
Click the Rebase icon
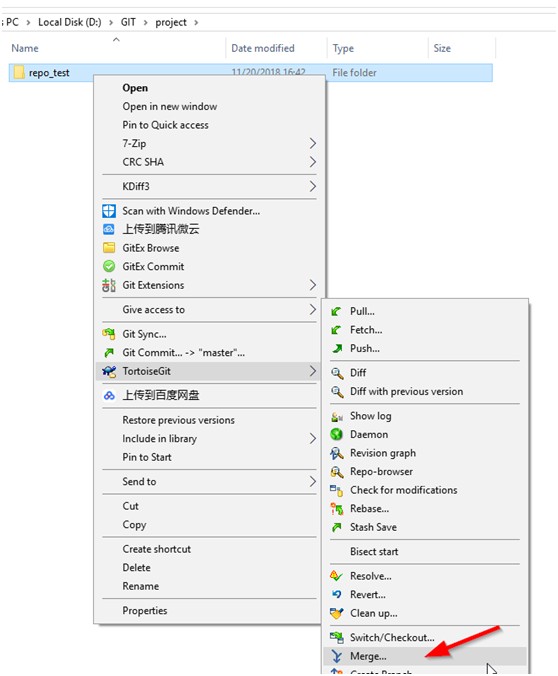pyautogui.click(x=336, y=509)
